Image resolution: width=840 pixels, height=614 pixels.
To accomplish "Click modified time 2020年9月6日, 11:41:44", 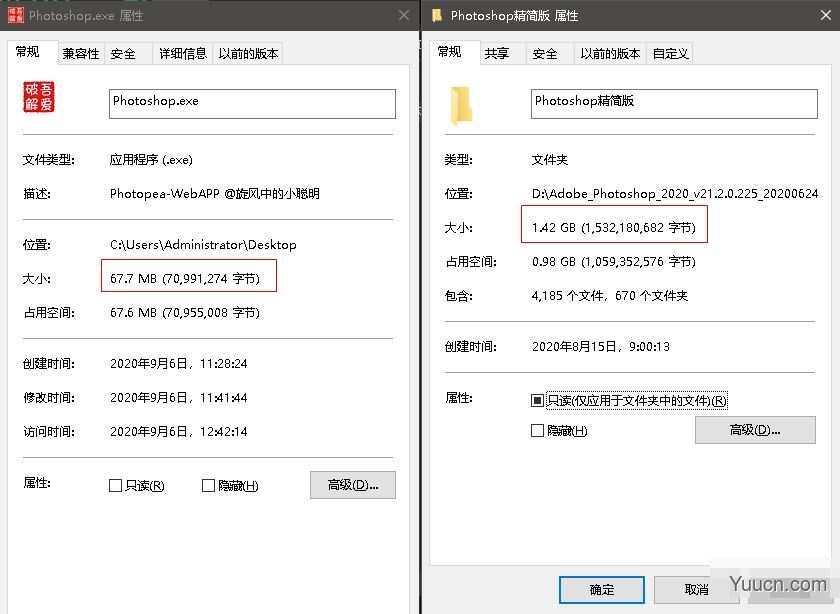I will click(x=178, y=398).
